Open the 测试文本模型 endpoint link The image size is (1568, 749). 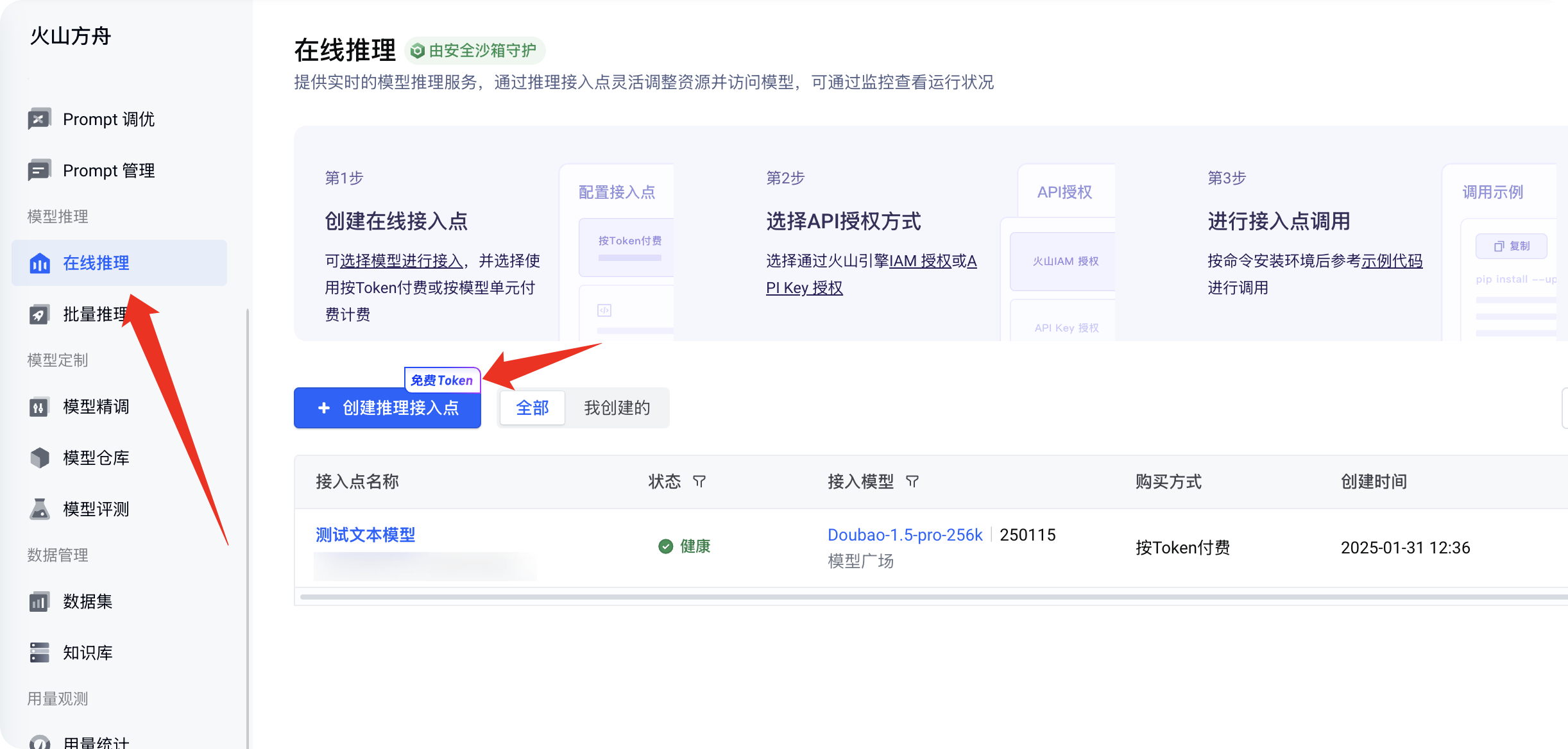tap(365, 535)
